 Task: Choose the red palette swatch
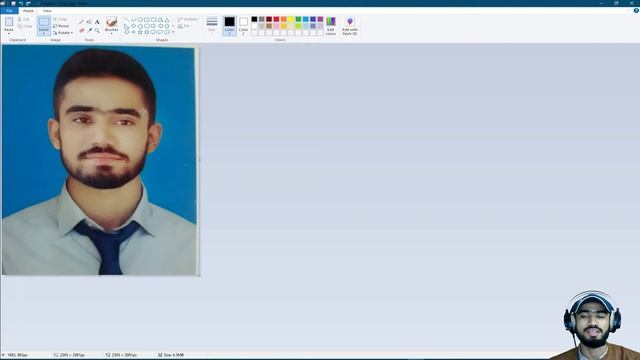click(x=276, y=19)
